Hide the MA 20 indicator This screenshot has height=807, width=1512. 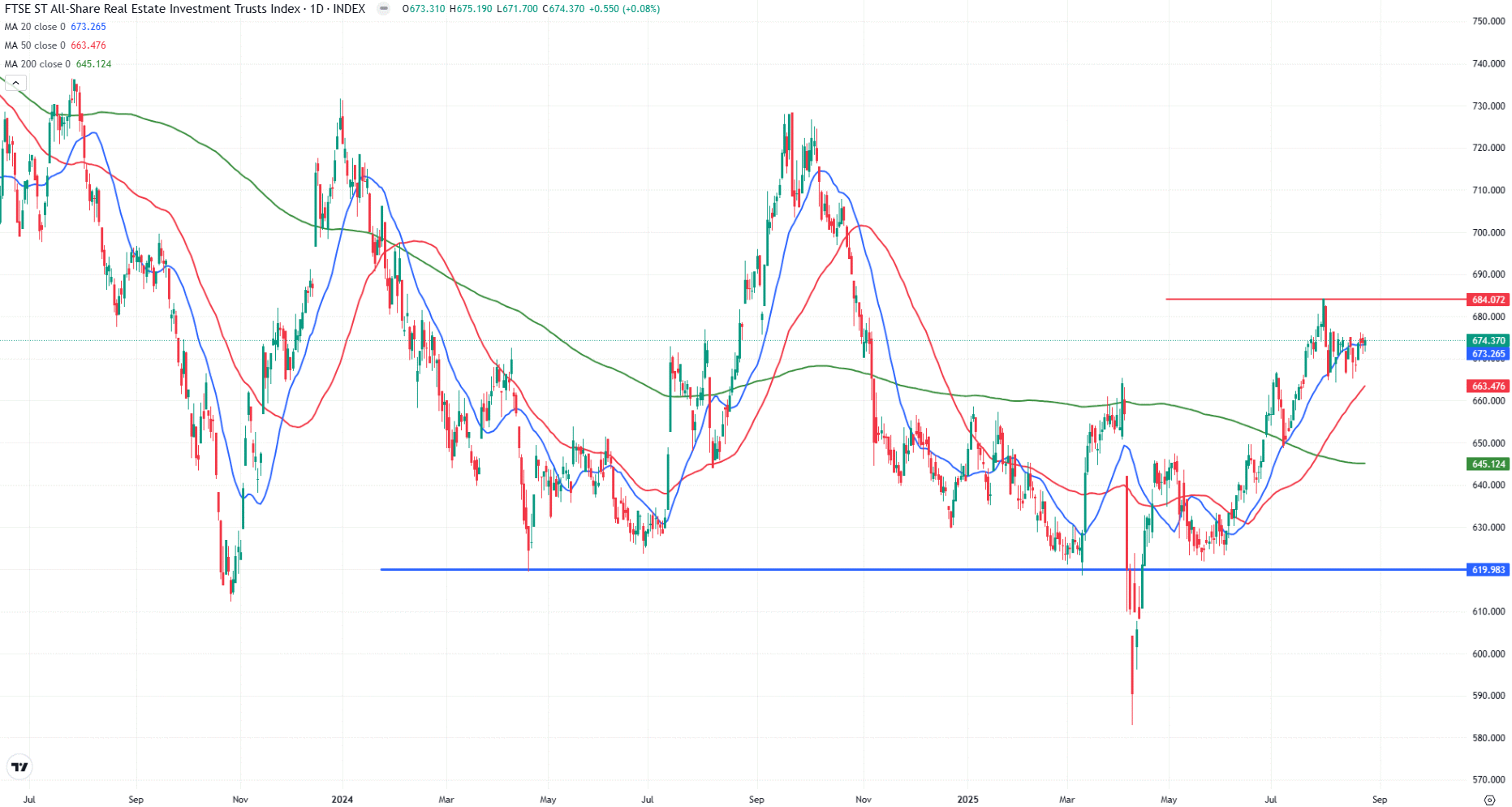coord(32,27)
